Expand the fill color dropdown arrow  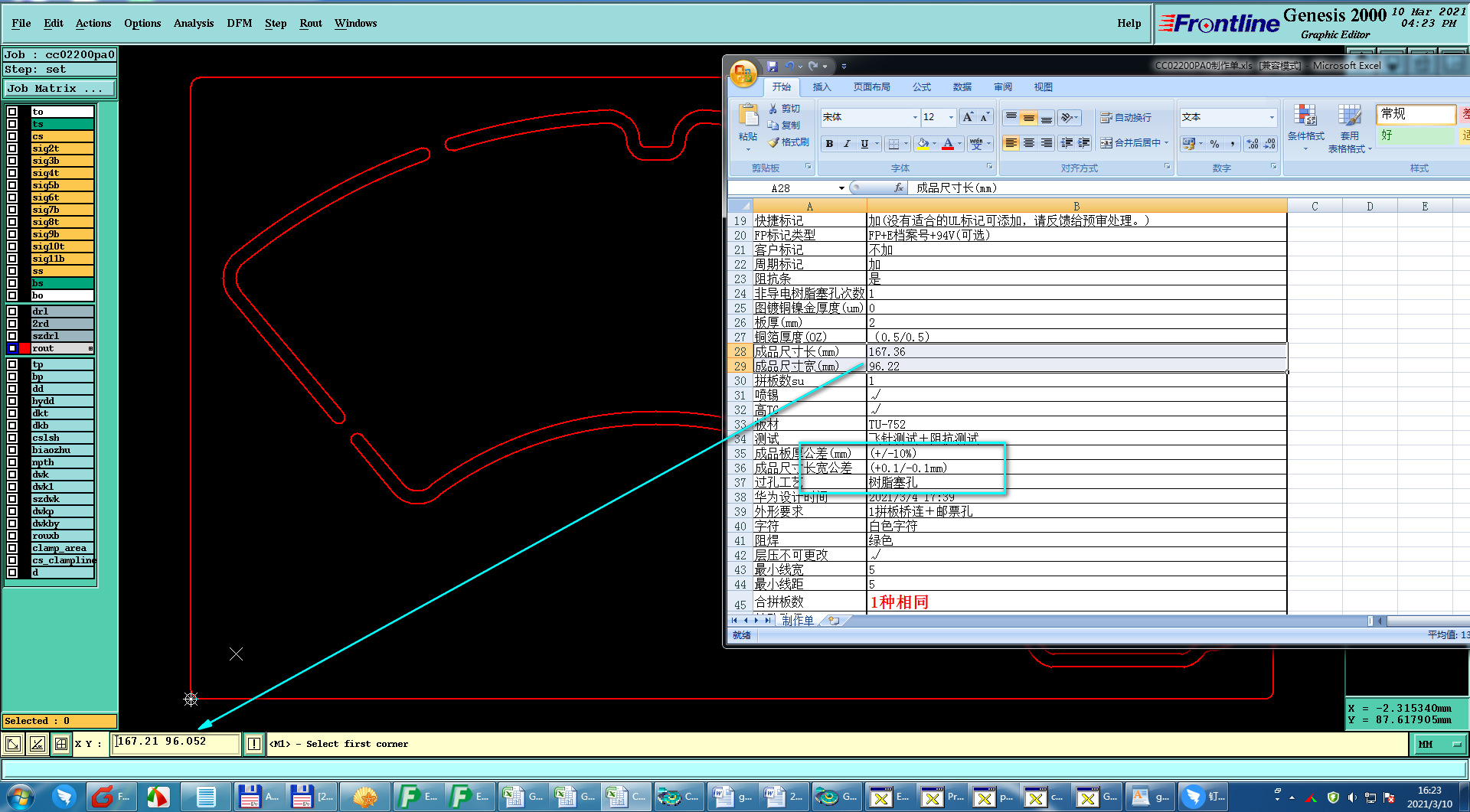tap(934, 144)
